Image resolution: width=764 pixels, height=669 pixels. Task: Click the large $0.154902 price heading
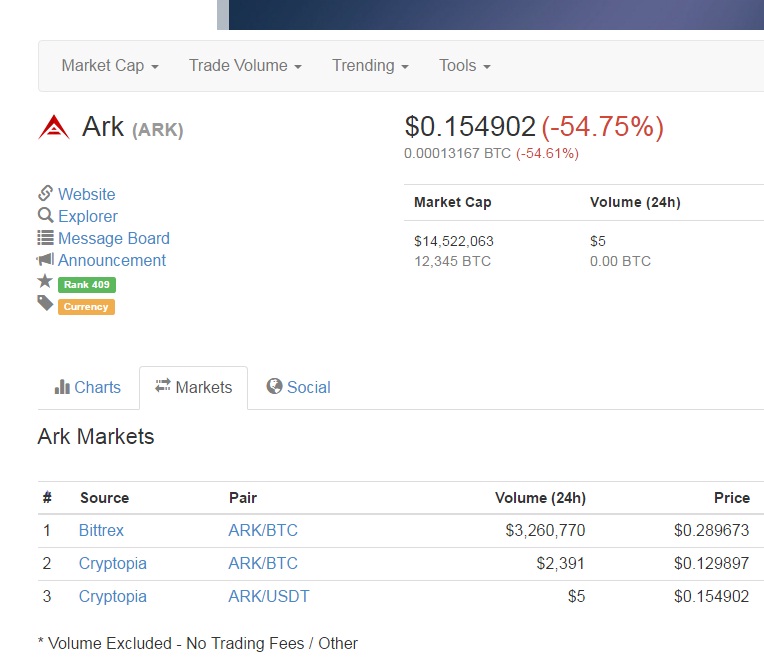pos(470,127)
